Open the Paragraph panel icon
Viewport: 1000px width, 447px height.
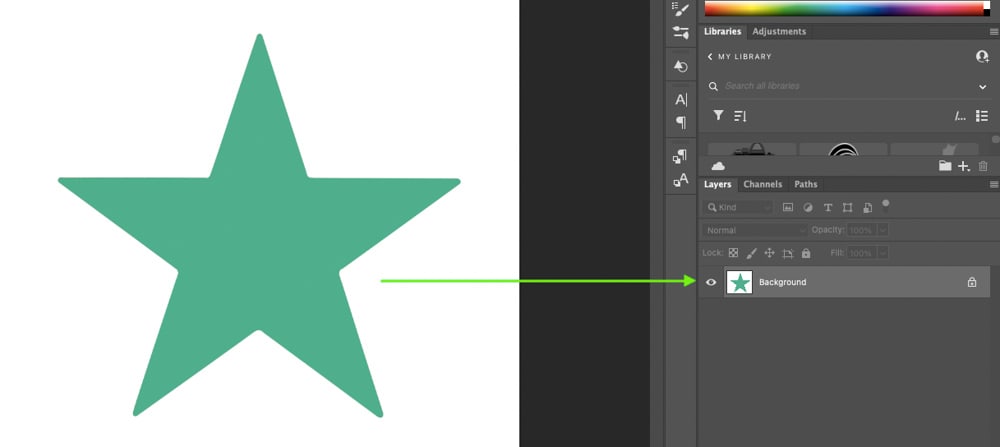(x=681, y=123)
